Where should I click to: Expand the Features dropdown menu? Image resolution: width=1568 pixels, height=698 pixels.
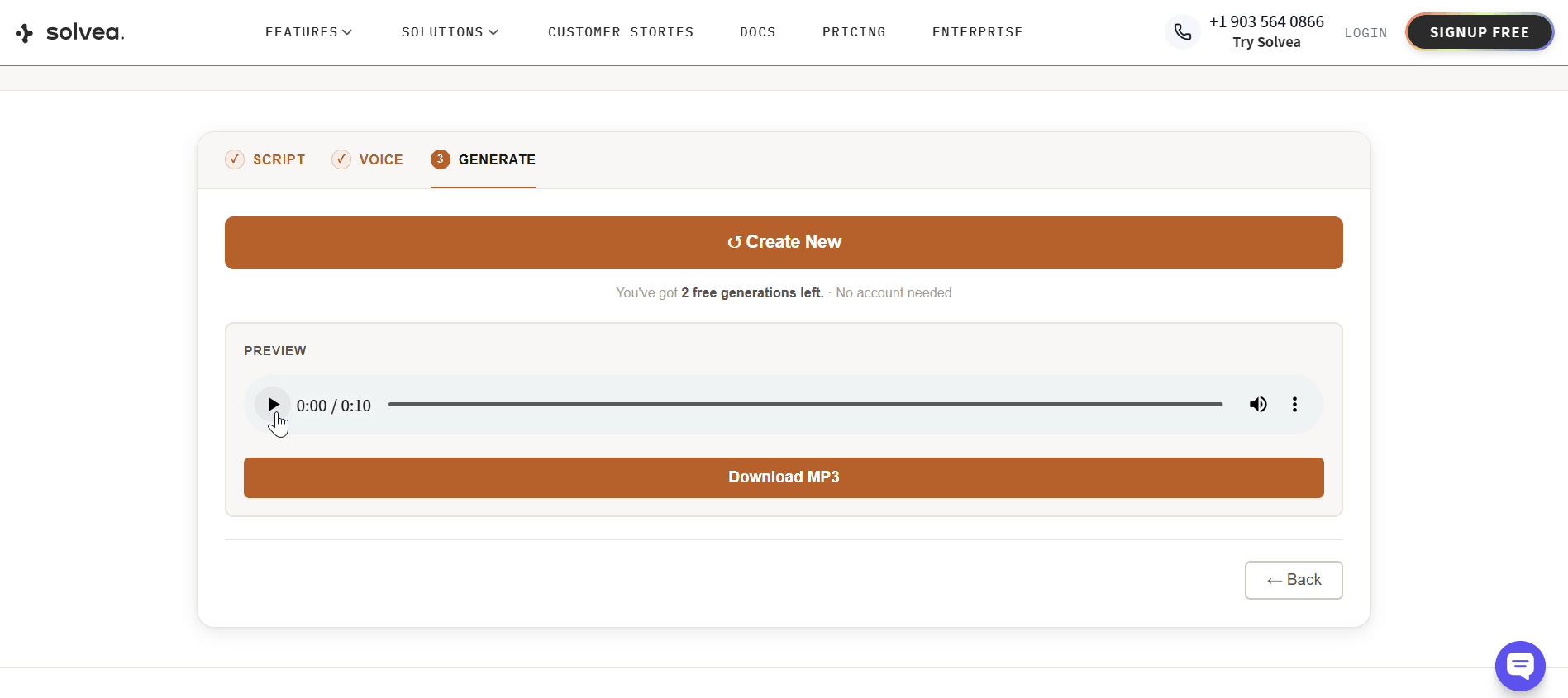[308, 32]
